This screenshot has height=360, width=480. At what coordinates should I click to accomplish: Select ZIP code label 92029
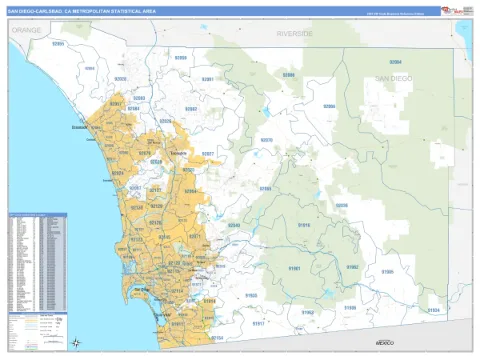coord(156,162)
